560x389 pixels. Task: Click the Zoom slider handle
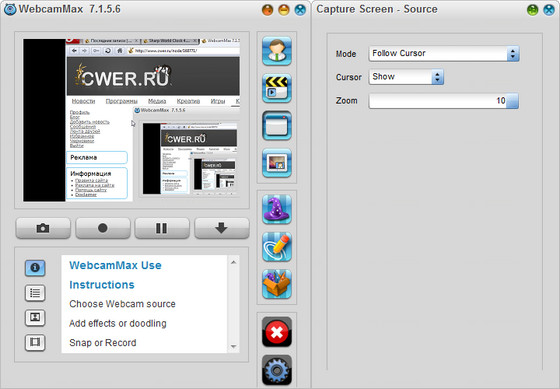click(x=512, y=101)
